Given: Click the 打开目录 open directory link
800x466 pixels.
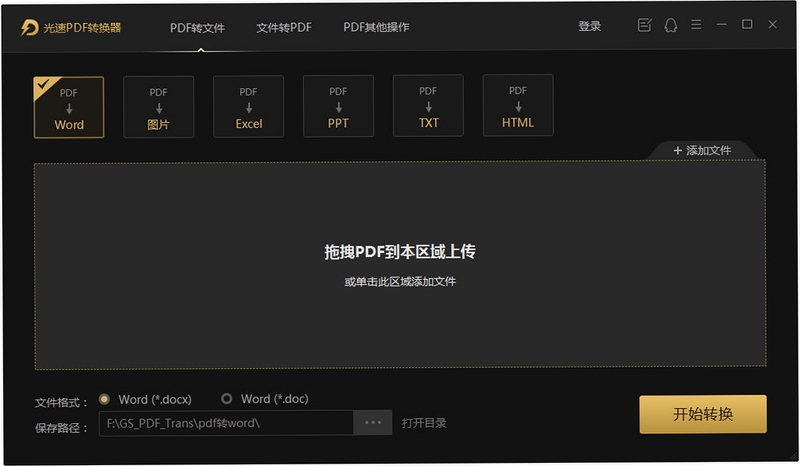Looking at the screenshot, I should pos(424,423).
